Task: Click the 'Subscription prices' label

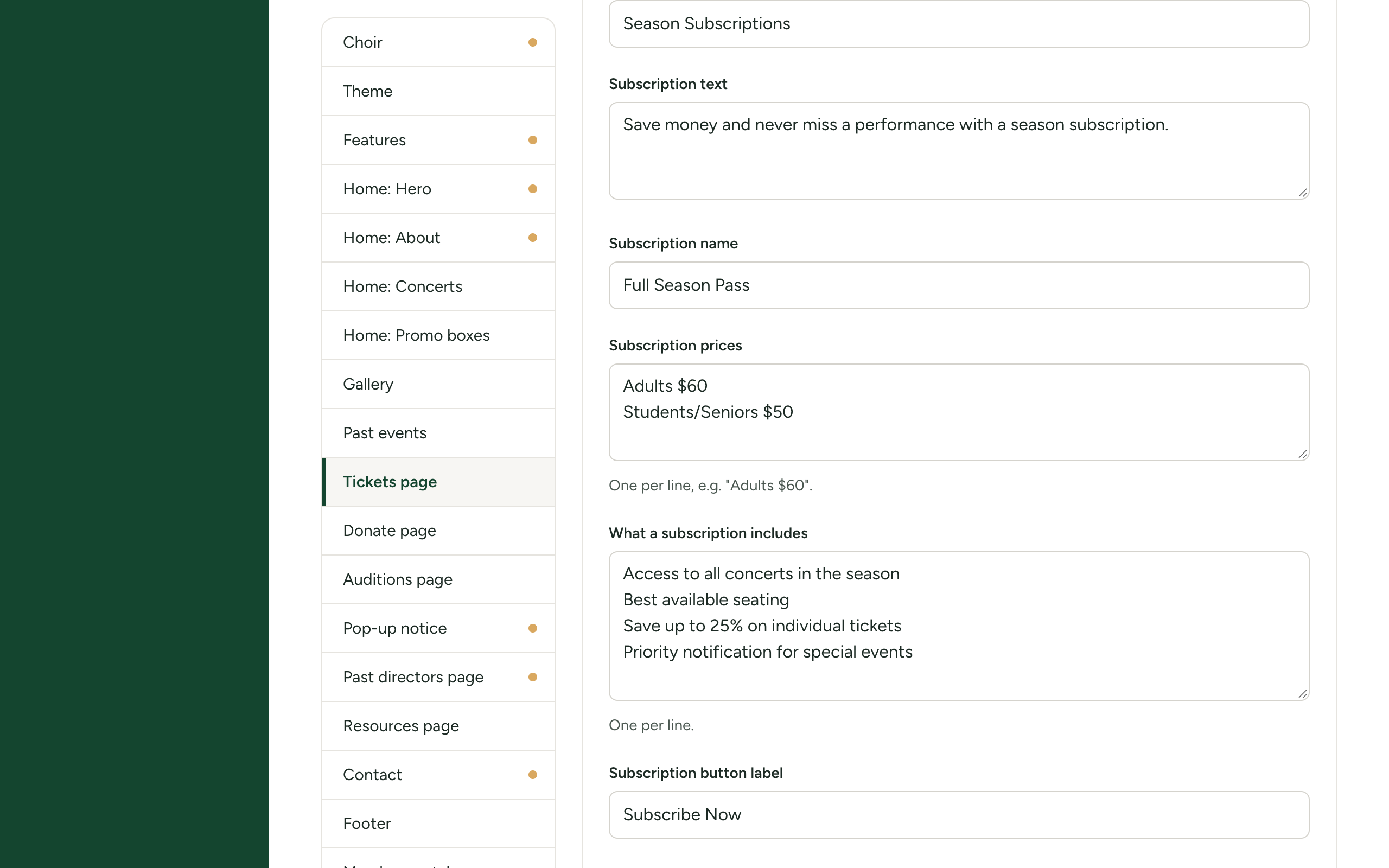Action: (x=675, y=346)
